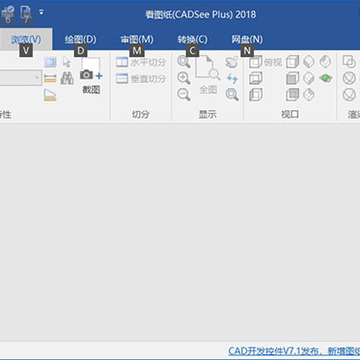360x360 pixels.
Task: Expand the properties combo box dropdown
Action: [x=37, y=78]
